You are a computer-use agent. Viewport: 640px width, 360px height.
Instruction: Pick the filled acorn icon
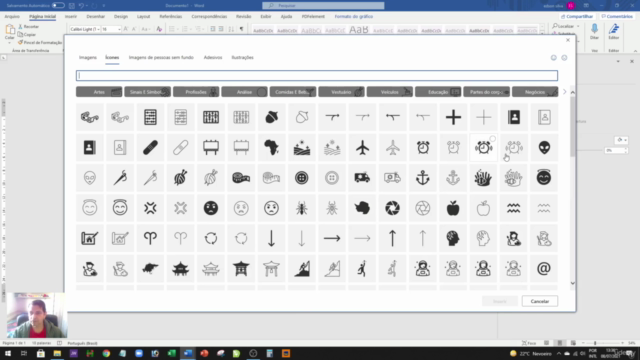click(x=271, y=117)
